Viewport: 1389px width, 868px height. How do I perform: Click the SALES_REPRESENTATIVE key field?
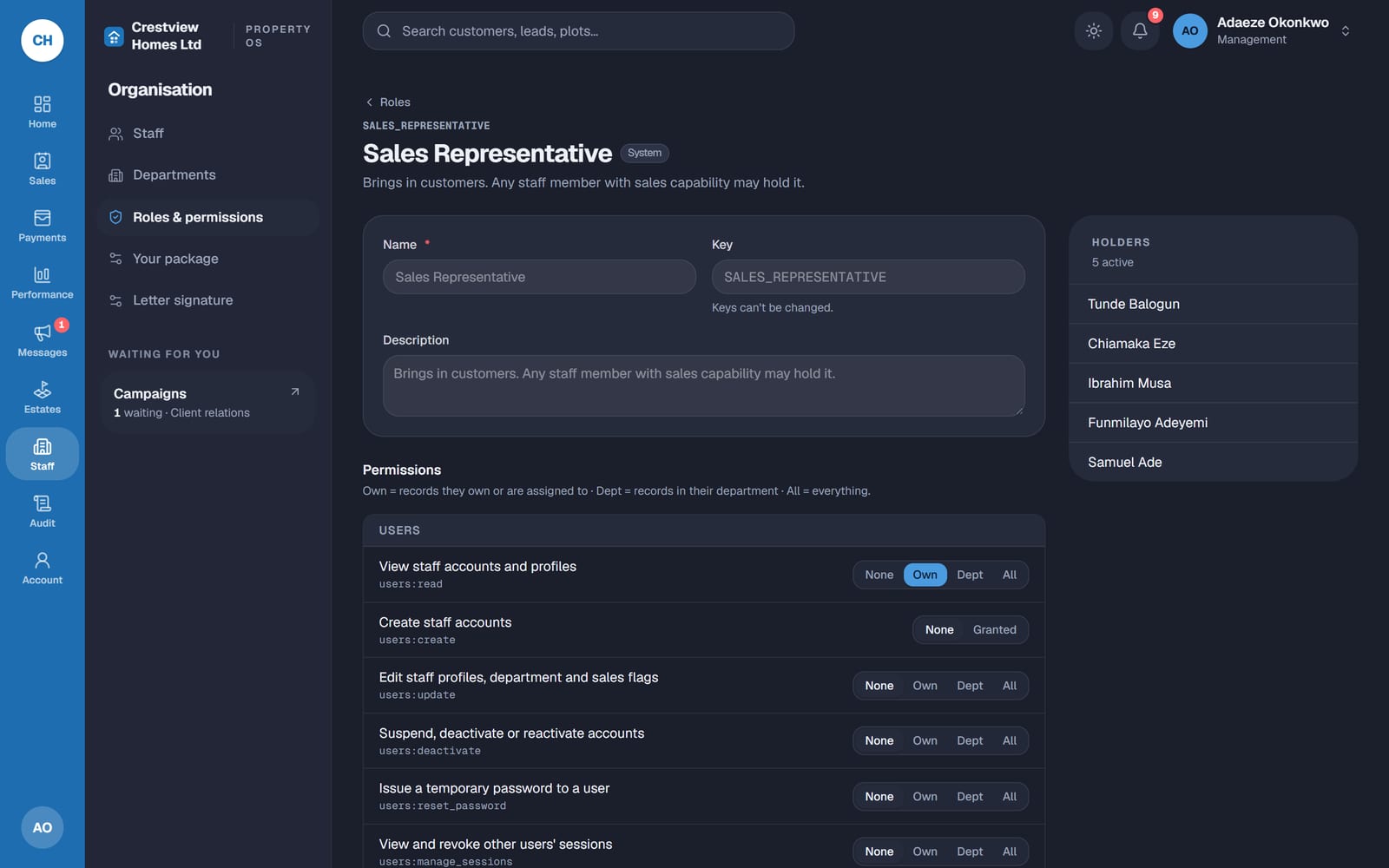click(868, 277)
